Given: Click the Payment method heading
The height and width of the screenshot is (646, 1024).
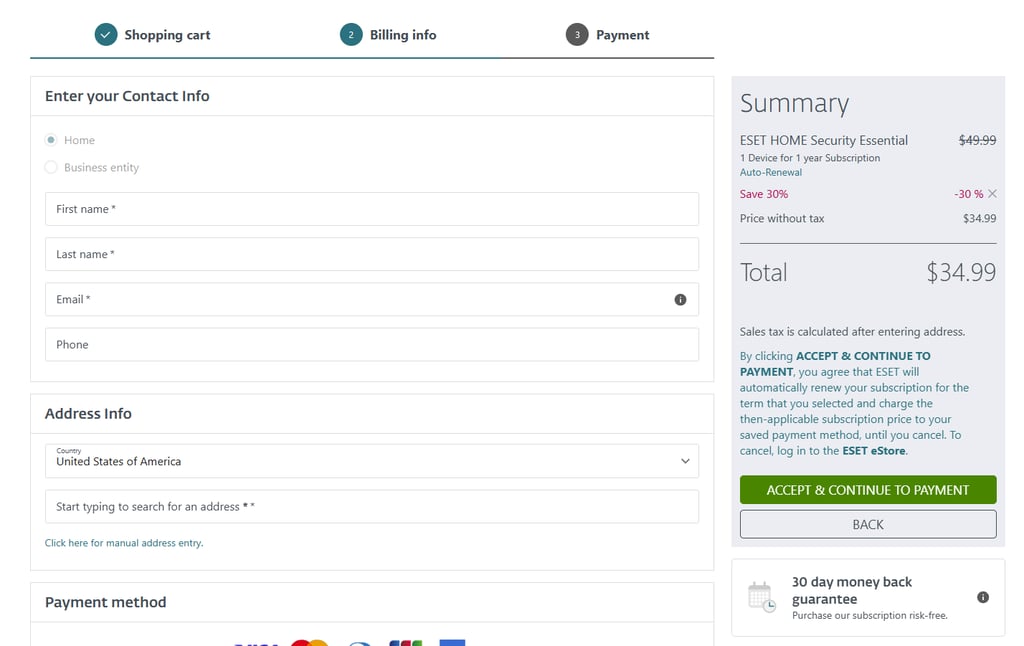Looking at the screenshot, I should pyautogui.click(x=106, y=602).
